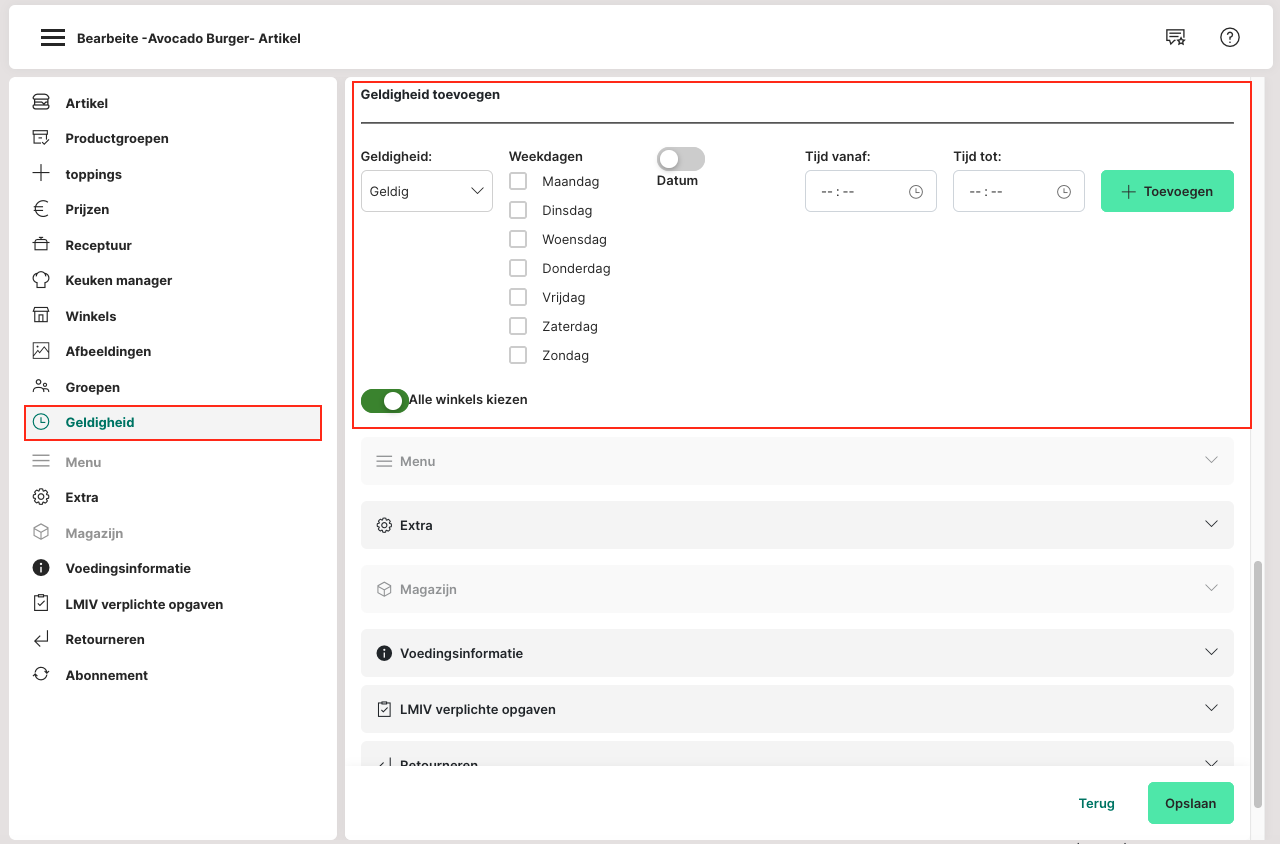The height and width of the screenshot is (844, 1280).
Task: Click the Prijzen euro icon
Action: coord(41,209)
